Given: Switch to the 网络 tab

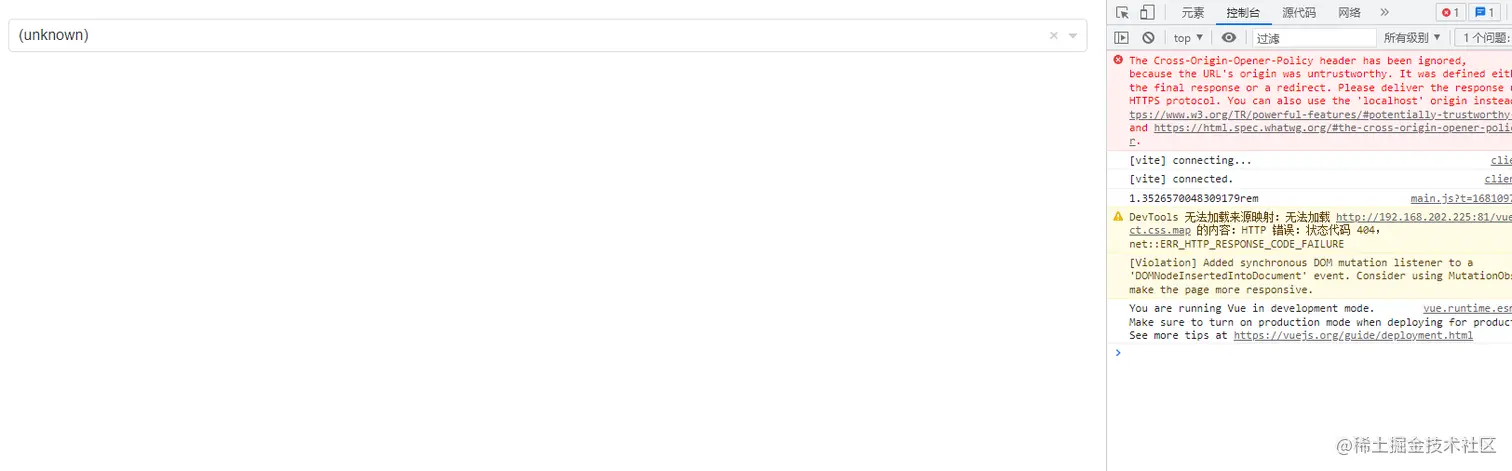Looking at the screenshot, I should point(1349,13).
